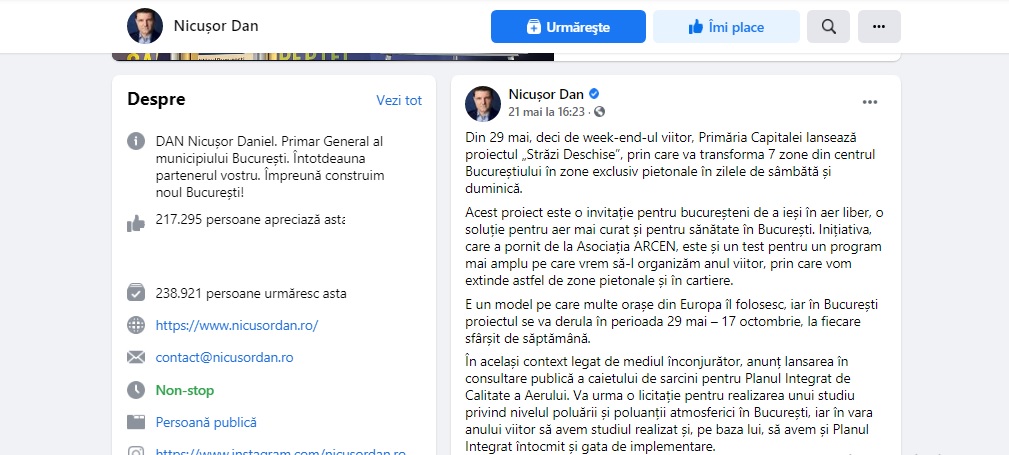Click the envelope email icon

136,357
